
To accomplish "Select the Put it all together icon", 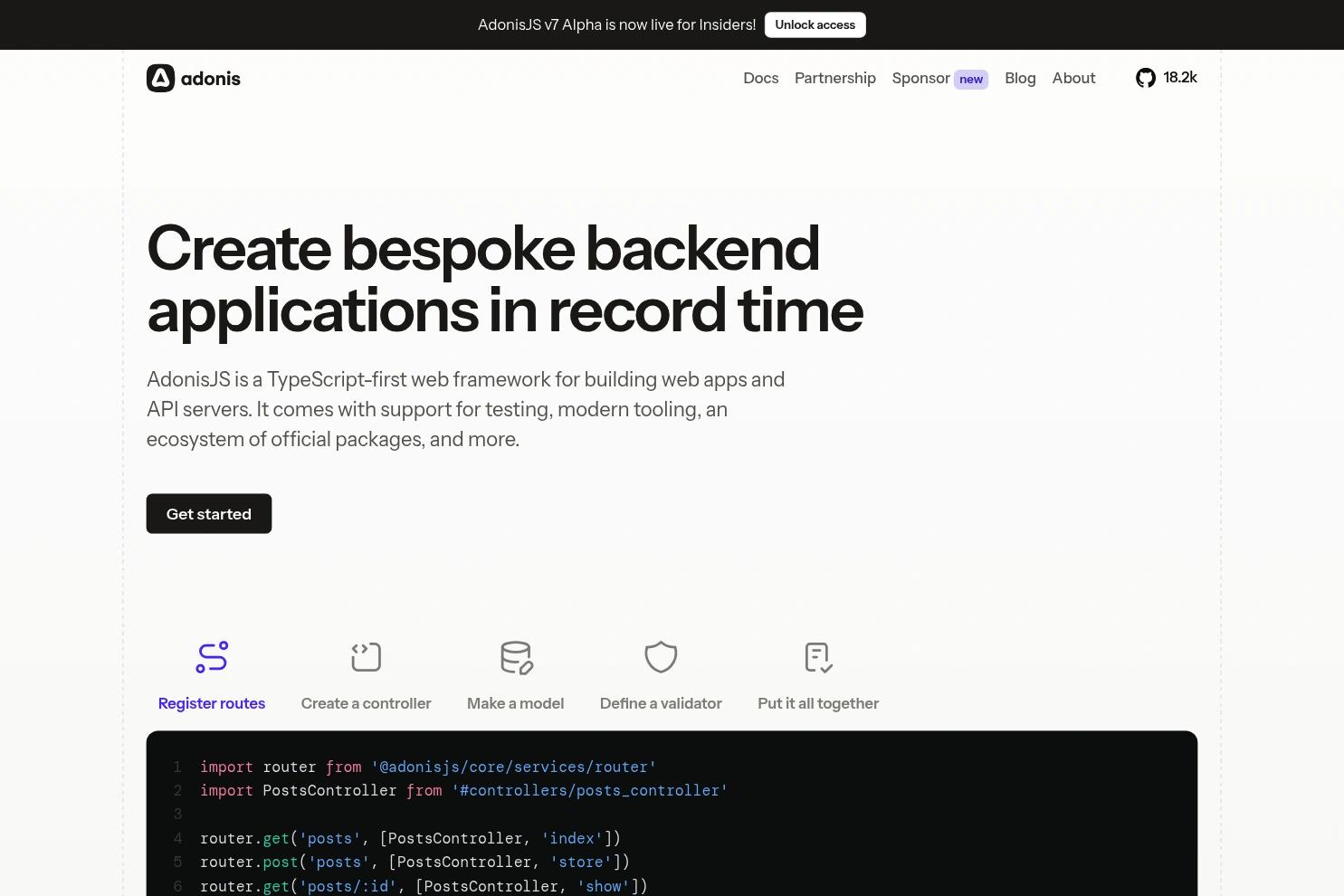I will pos(818,657).
